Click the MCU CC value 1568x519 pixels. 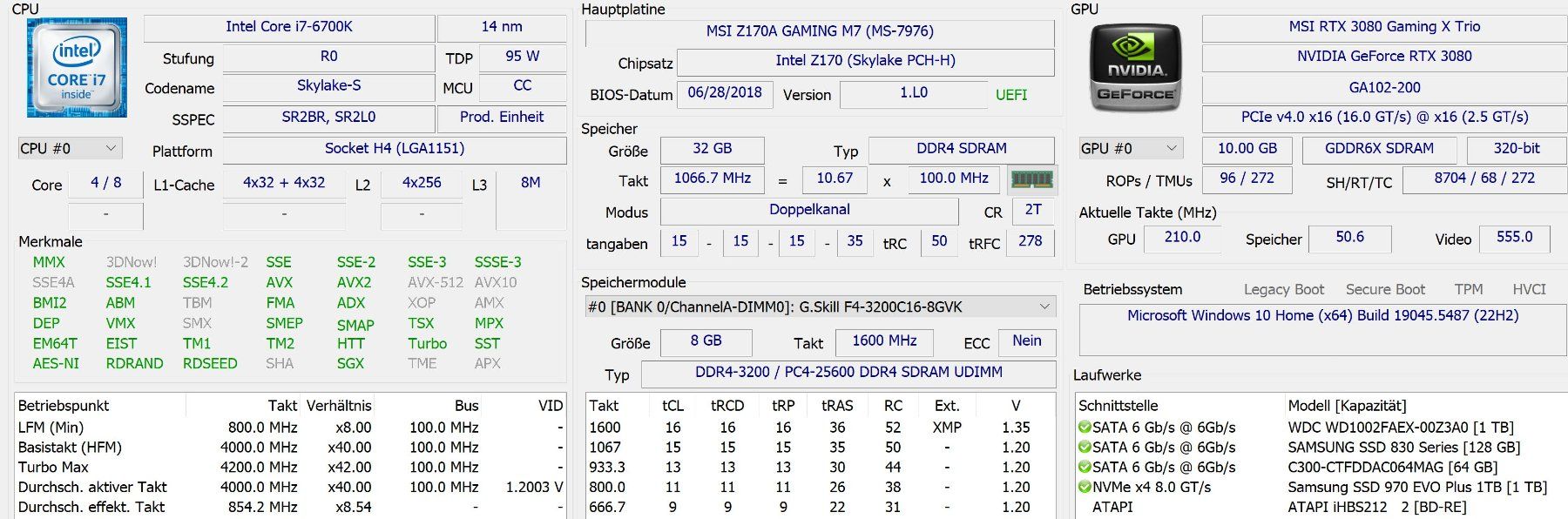coord(523,87)
